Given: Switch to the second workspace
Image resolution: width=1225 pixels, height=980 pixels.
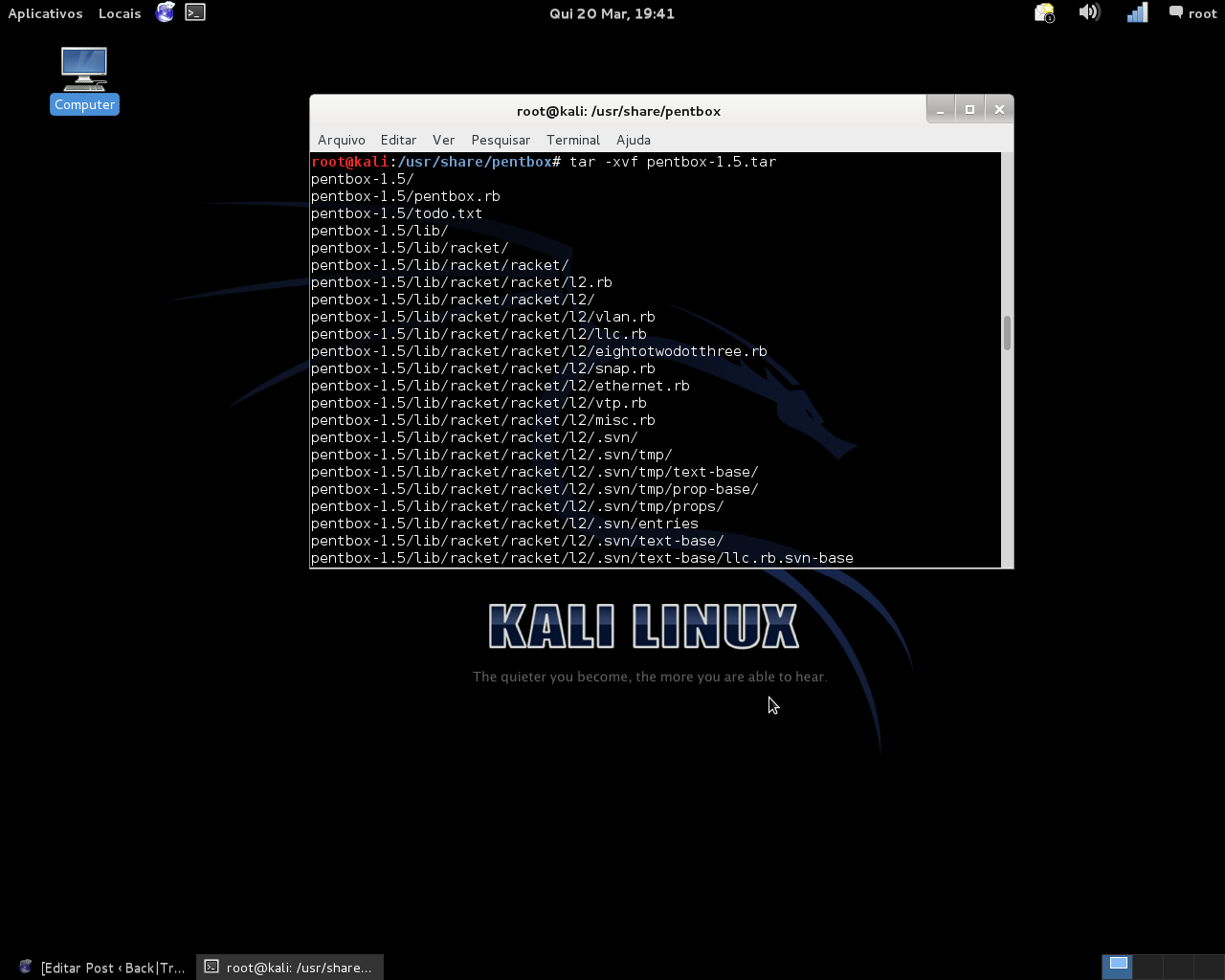Looking at the screenshot, I should (1147, 967).
